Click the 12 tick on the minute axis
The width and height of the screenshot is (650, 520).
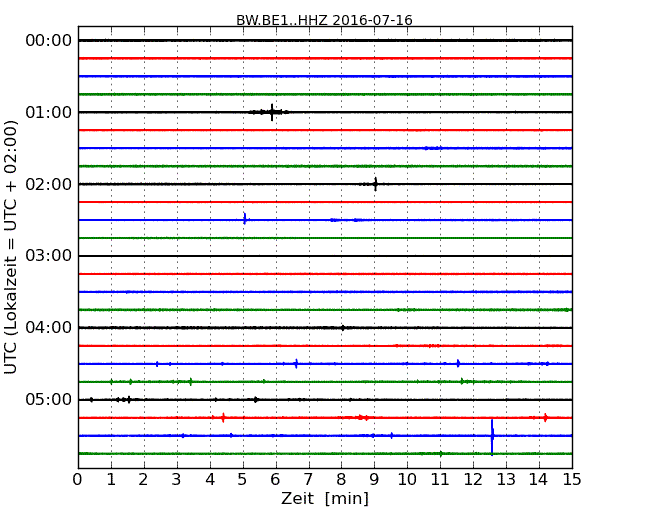pos(473,480)
